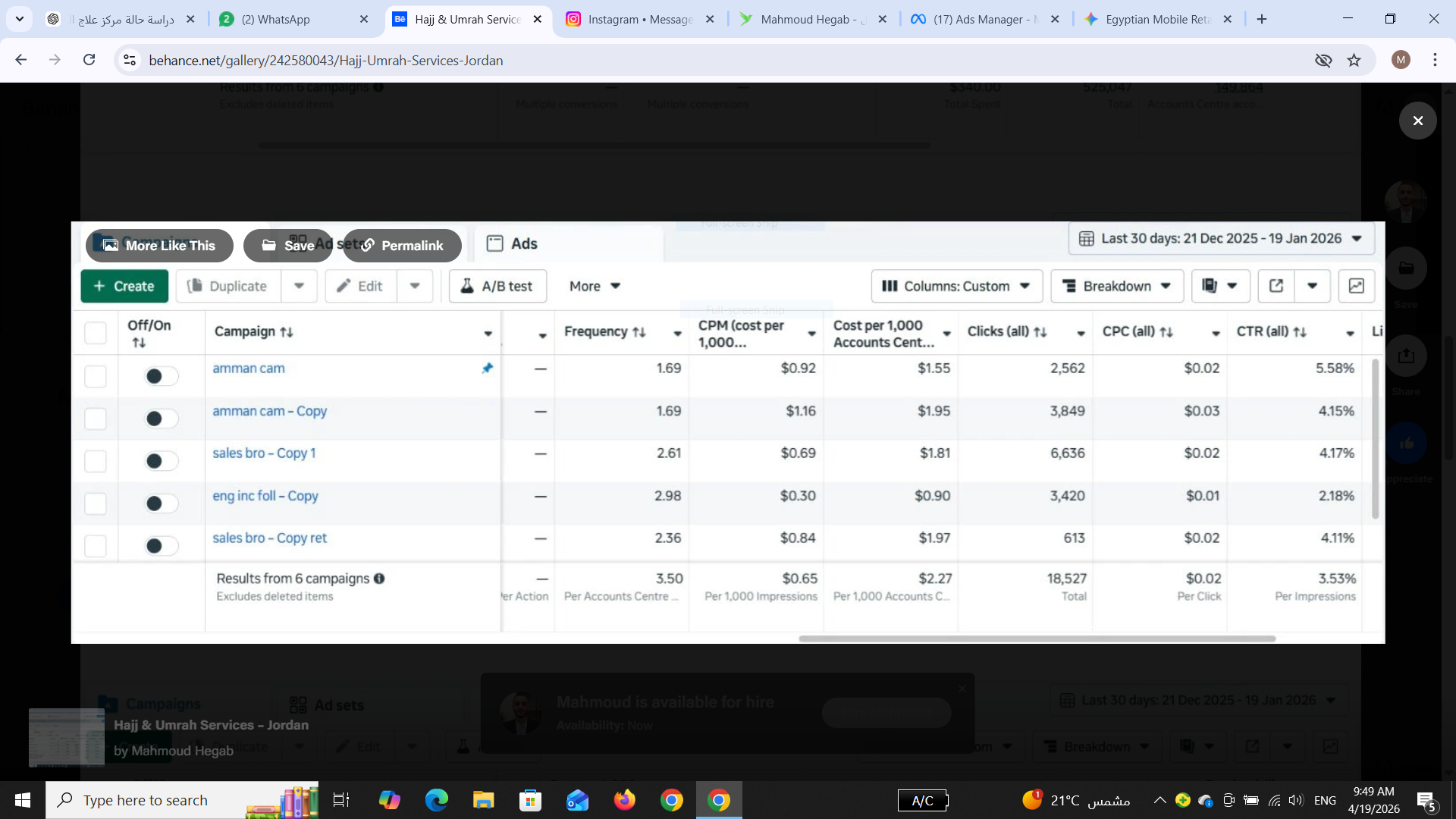Check the sales bro - Copy 1 checkbox
The image size is (1456, 819).
click(x=96, y=461)
